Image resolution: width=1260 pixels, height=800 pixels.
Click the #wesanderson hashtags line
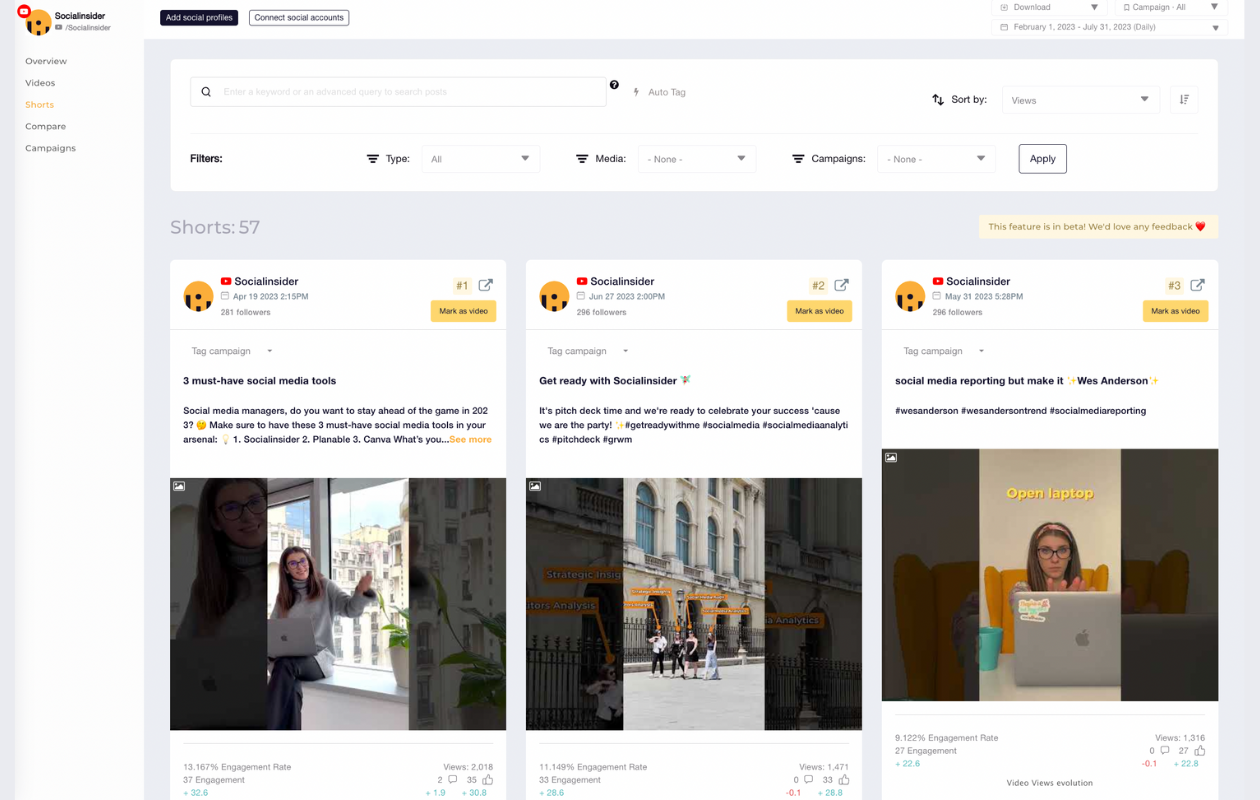click(x=1021, y=411)
